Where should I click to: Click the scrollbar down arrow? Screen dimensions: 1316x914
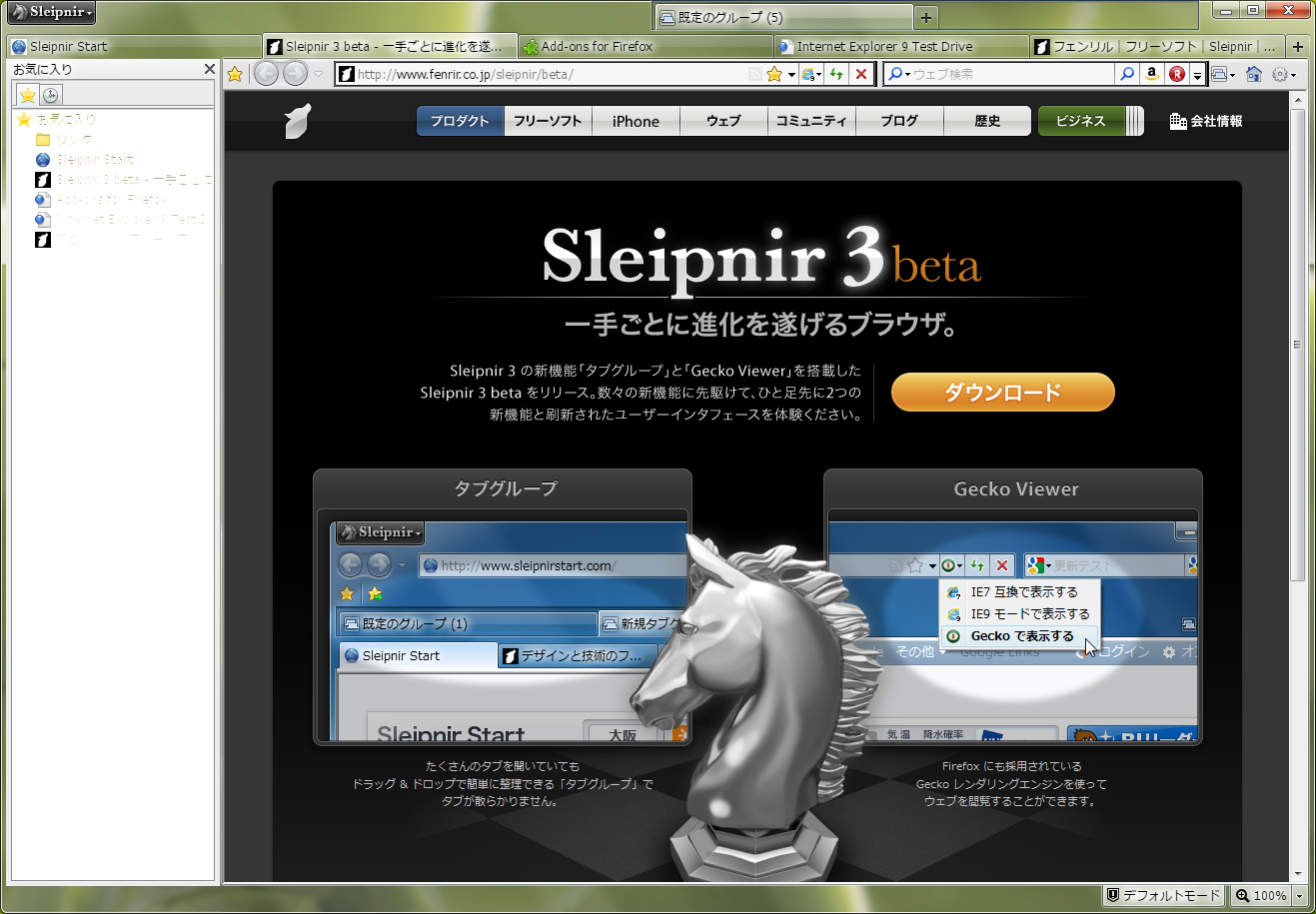[1297, 874]
